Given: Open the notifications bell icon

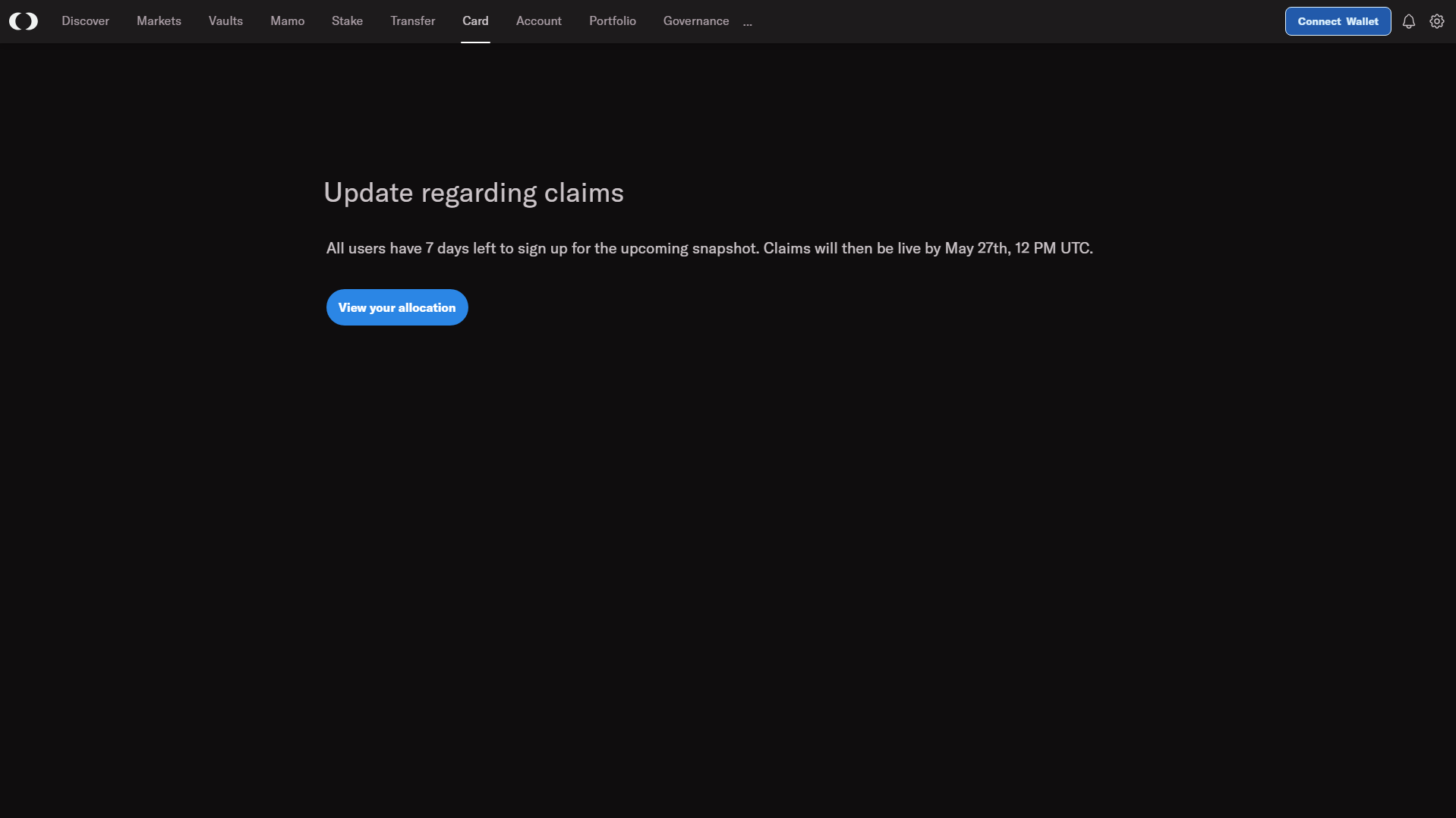Looking at the screenshot, I should [x=1409, y=21].
